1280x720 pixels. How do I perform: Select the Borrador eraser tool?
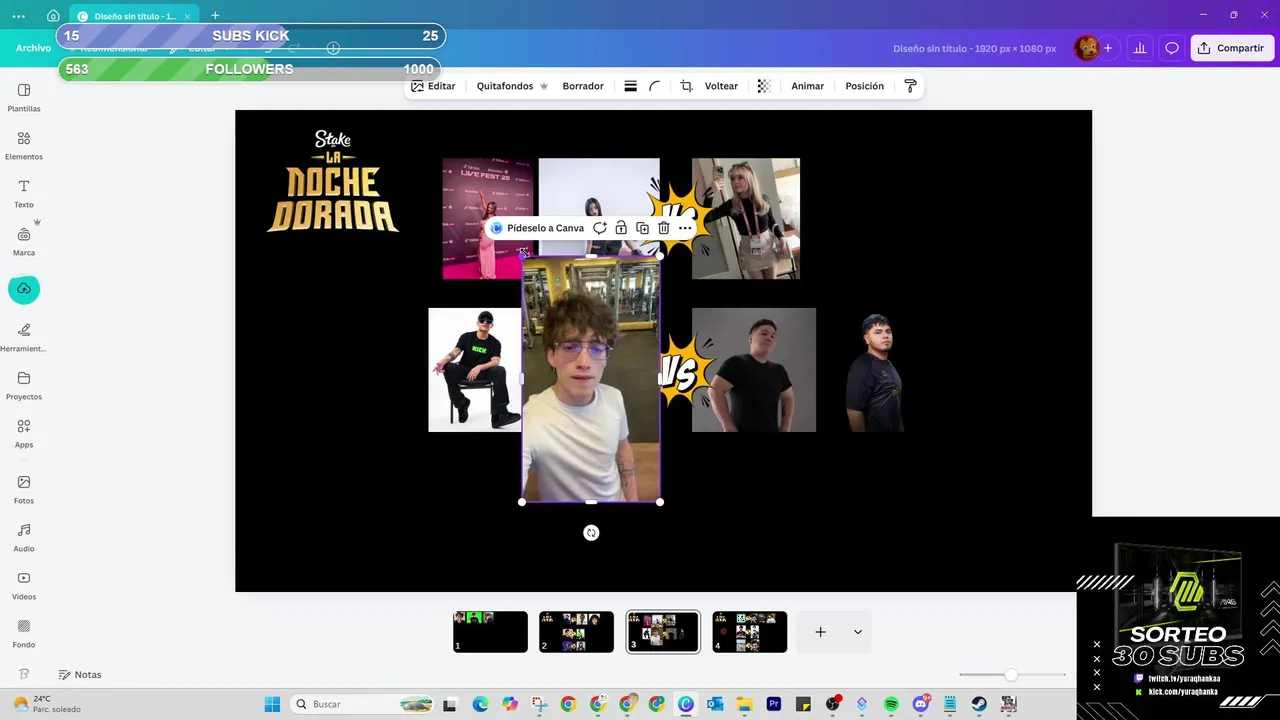583,86
